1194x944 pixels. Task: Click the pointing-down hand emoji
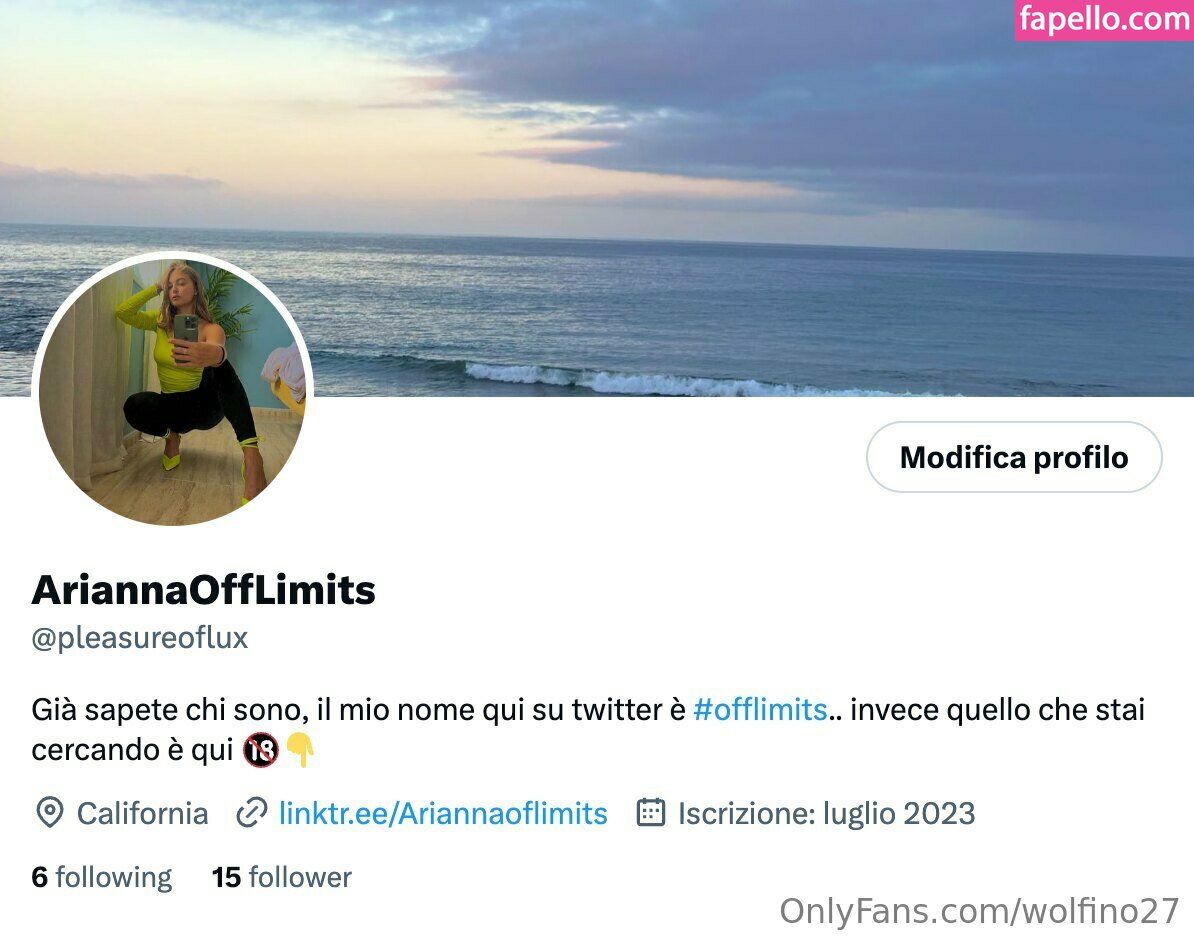point(302,750)
